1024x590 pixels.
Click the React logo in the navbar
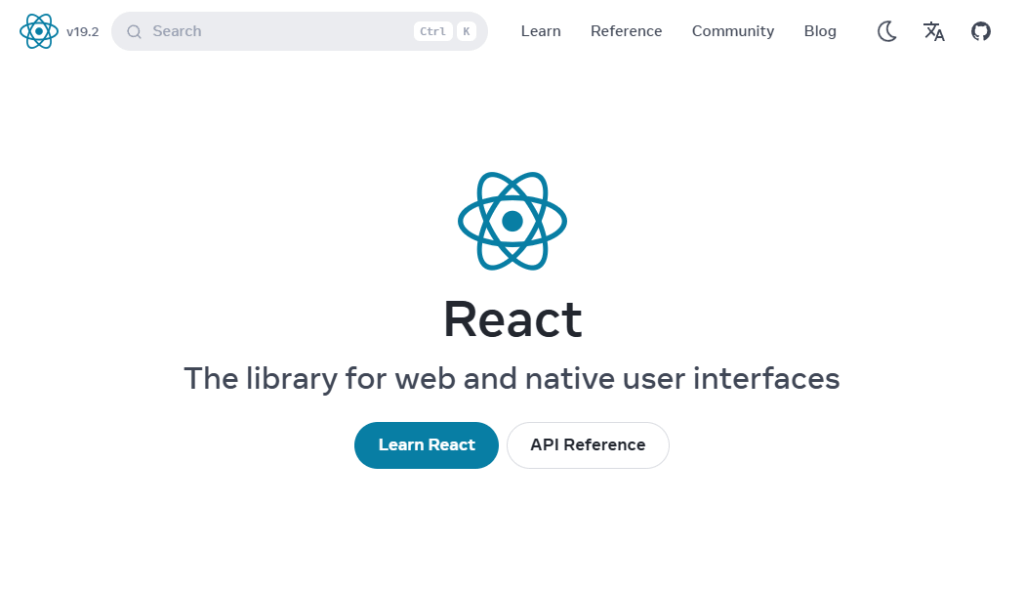39,31
